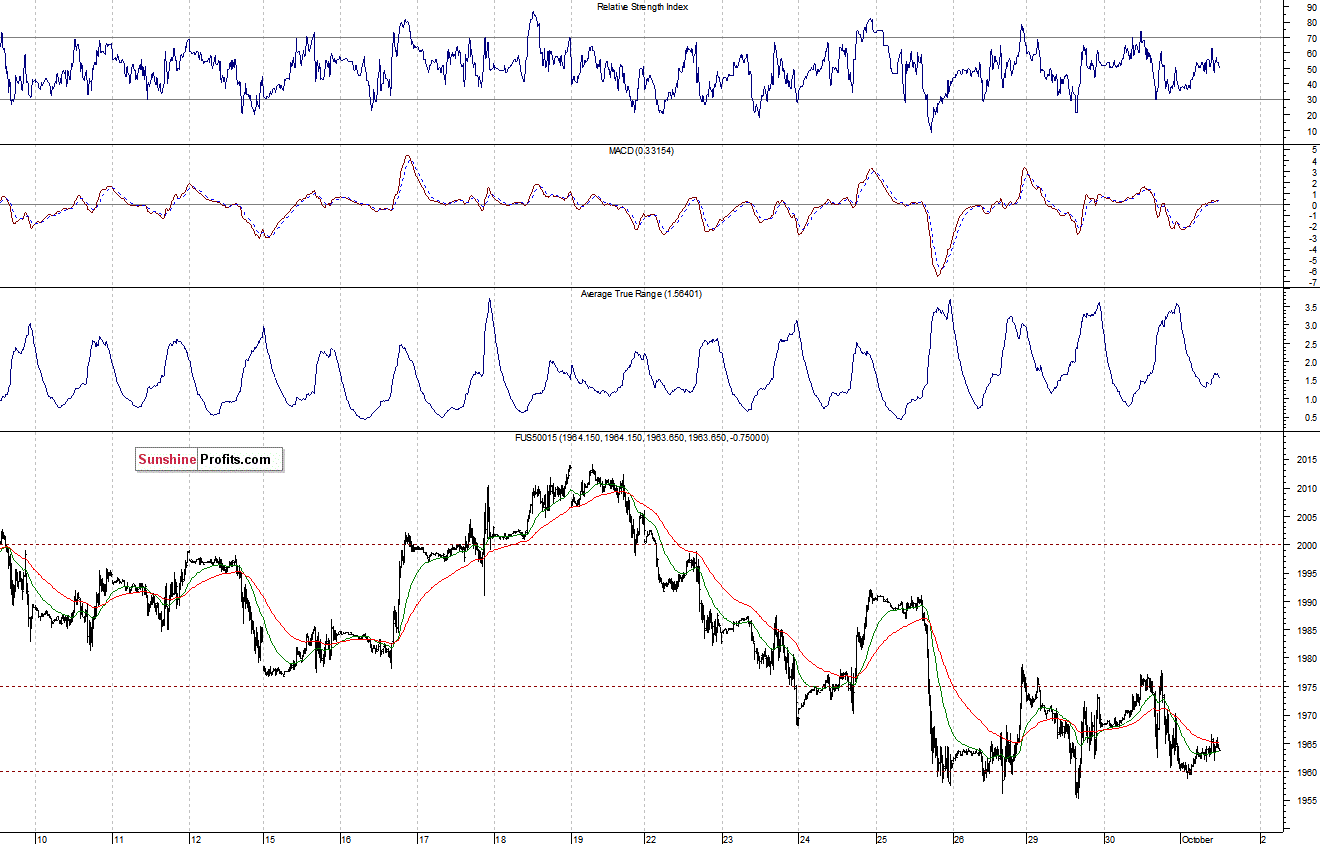Click RSI scale value 30
The height and width of the screenshot is (844, 1320).
coord(1310,100)
